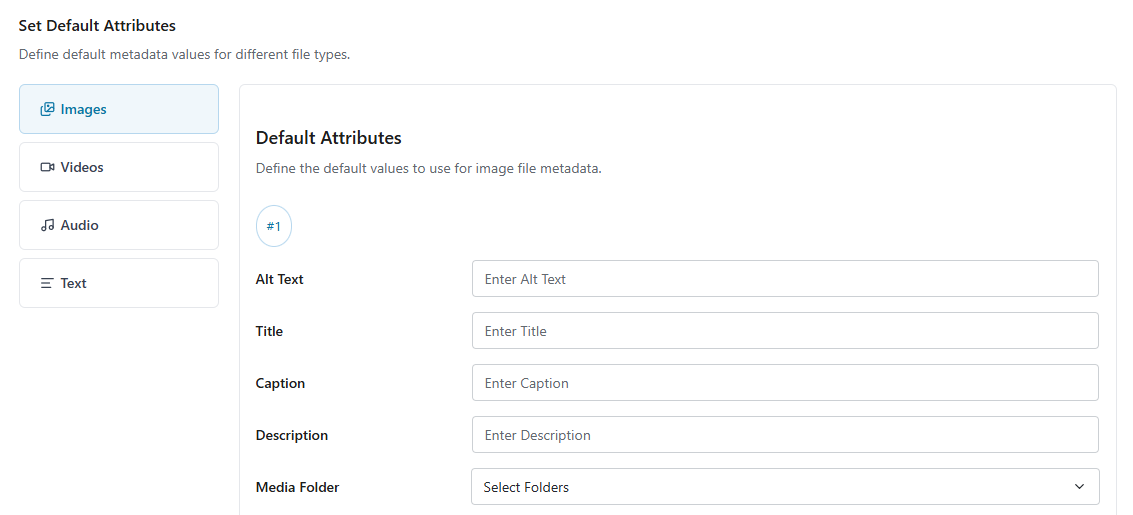The width and height of the screenshot is (1133, 515).
Task: Click the Alt Text field label
Action: [280, 279]
